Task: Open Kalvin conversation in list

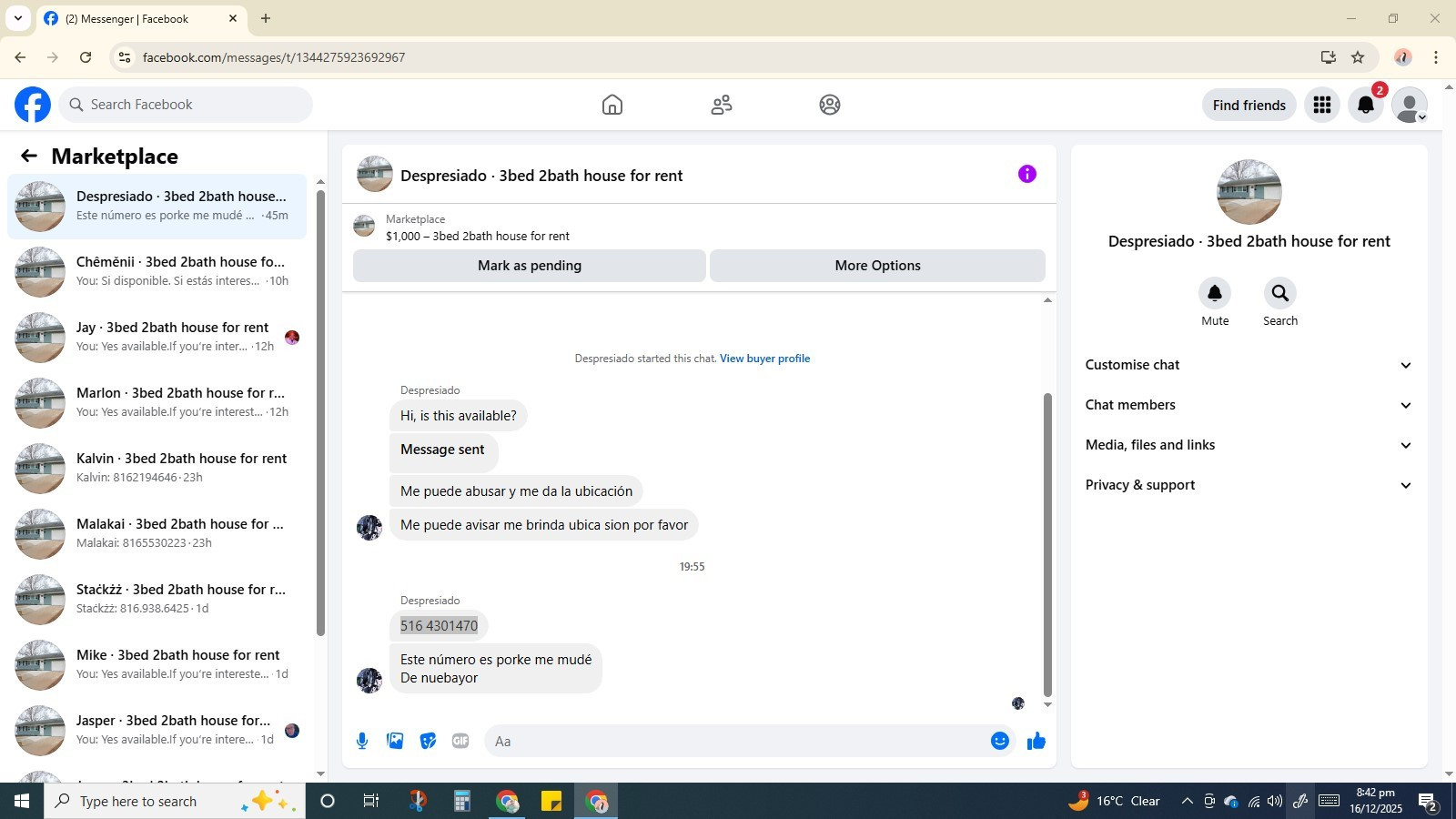Action: (x=157, y=468)
